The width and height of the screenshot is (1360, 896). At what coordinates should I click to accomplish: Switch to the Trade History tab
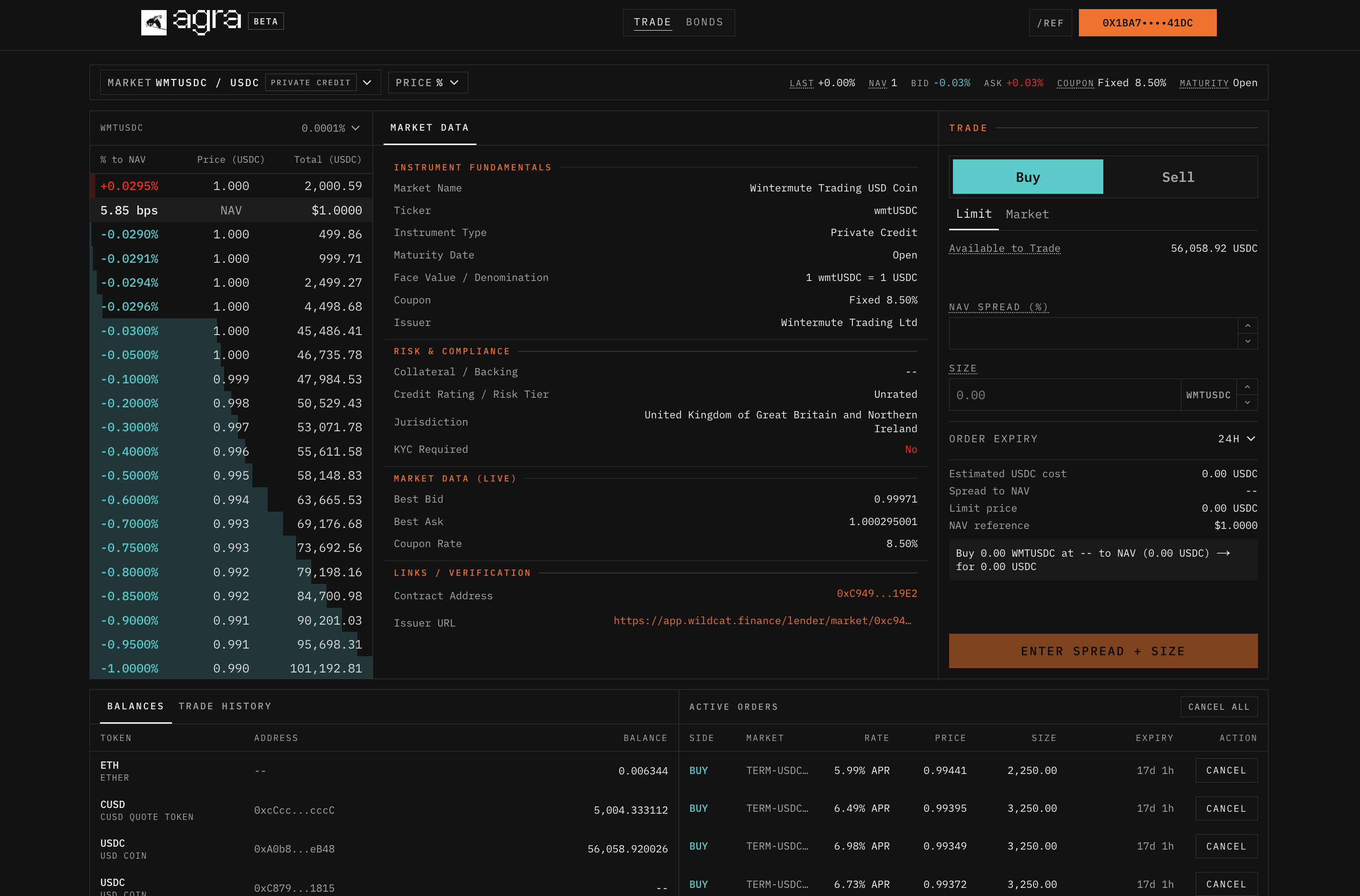pyautogui.click(x=225, y=706)
